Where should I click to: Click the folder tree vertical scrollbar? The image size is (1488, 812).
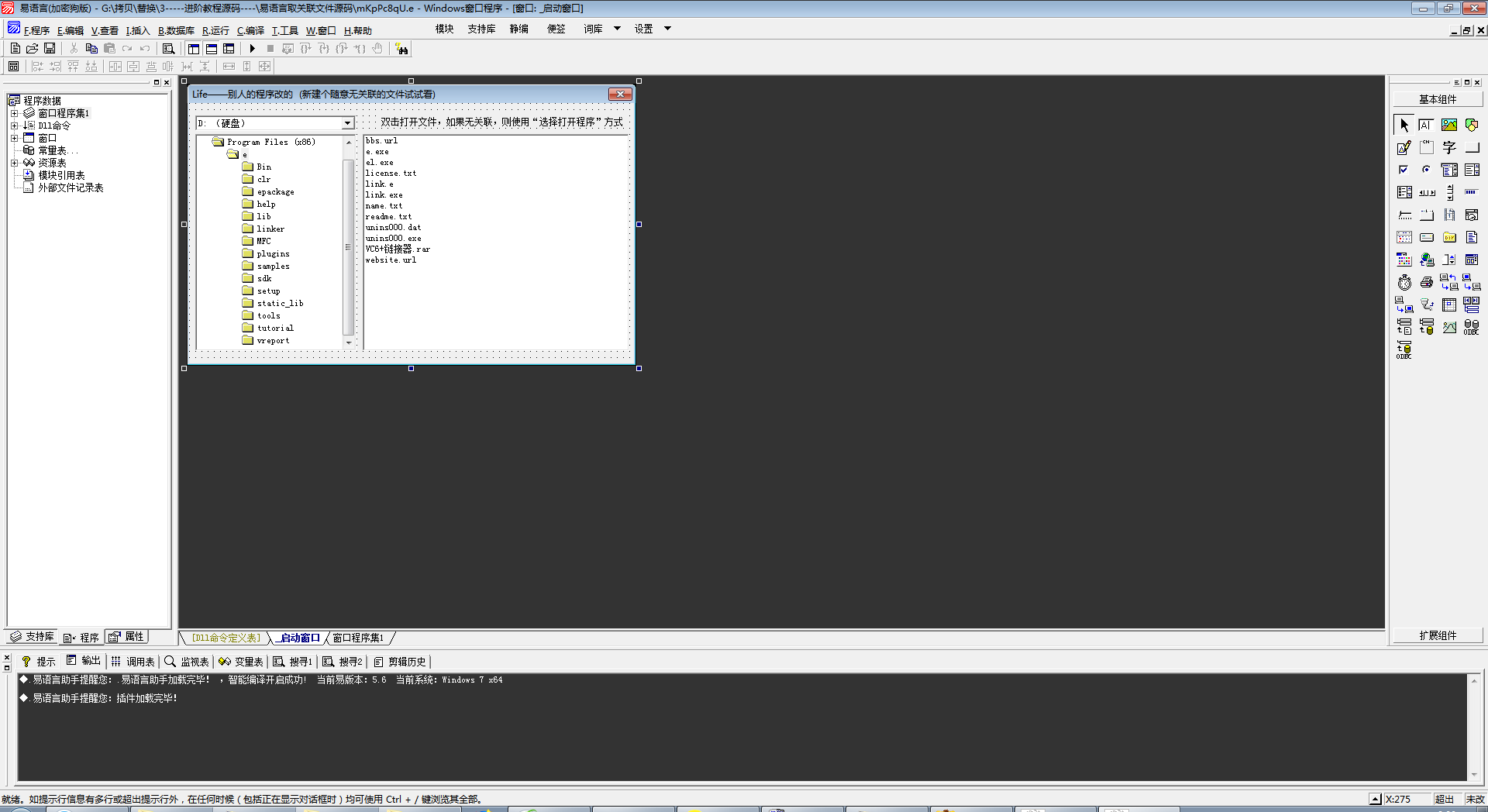[x=348, y=248]
